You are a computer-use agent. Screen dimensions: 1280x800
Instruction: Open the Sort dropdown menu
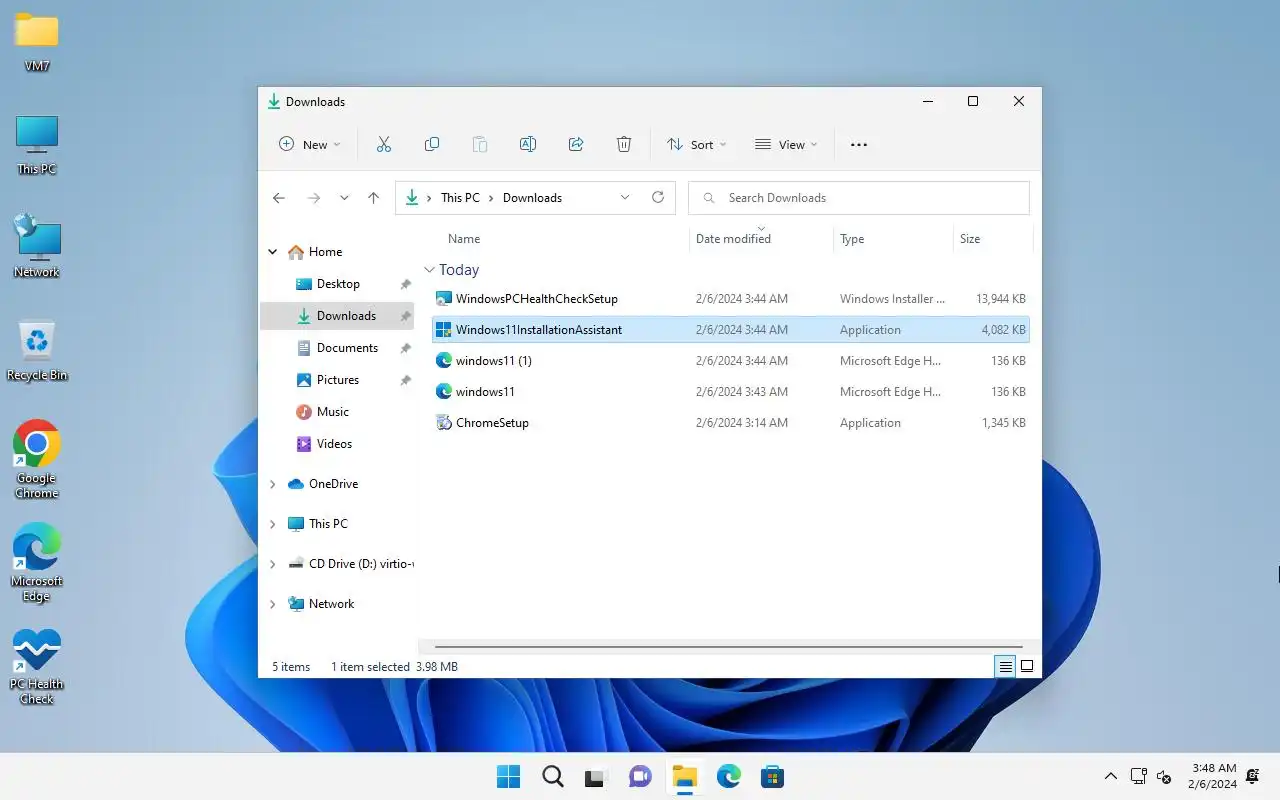coord(697,145)
